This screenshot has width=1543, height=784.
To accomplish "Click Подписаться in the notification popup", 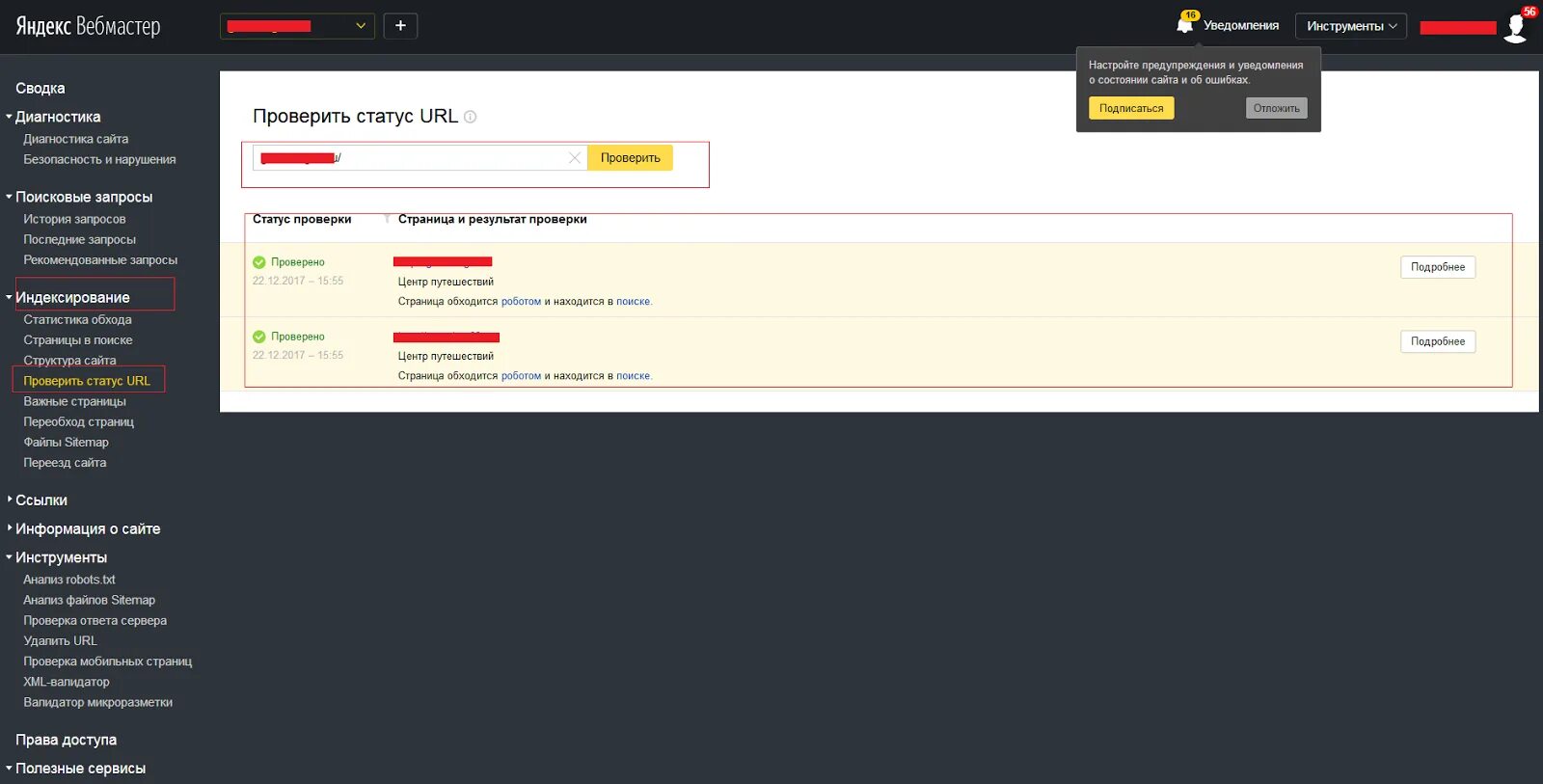I will (1131, 108).
